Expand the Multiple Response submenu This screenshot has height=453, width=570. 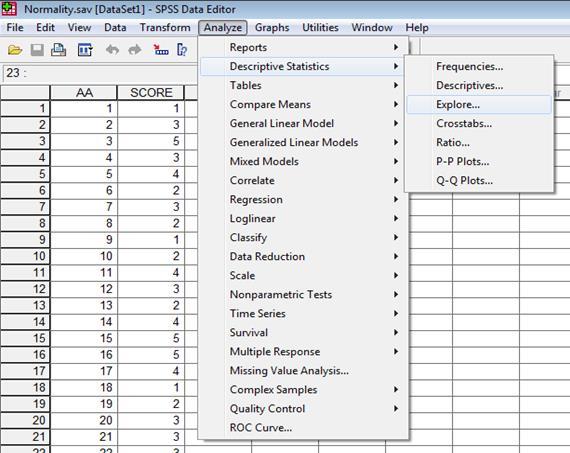(302, 352)
